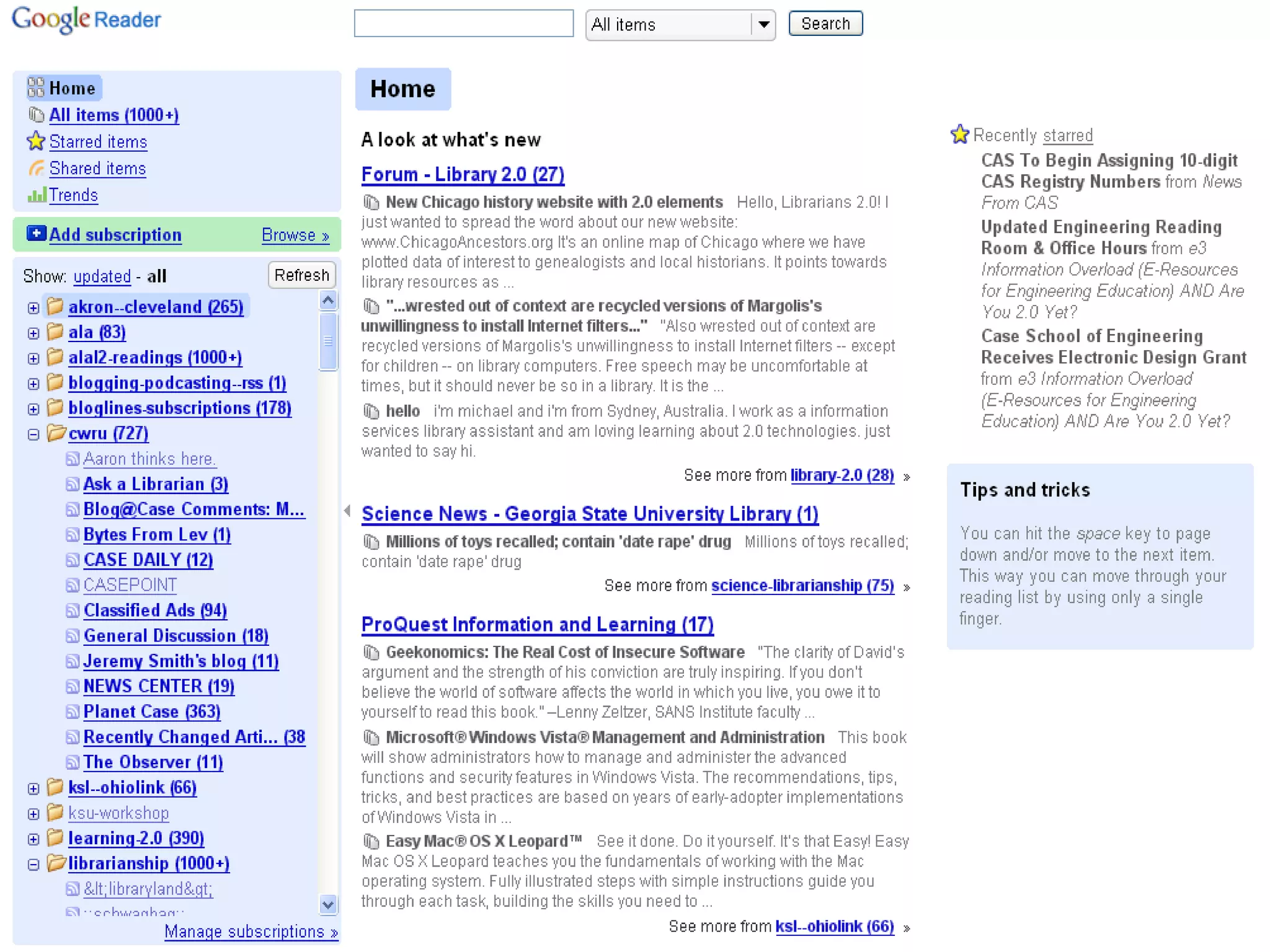Collapse sidebar with the small arrow handle
The width and height of the screenshot is (1270, 952).
click(x=347, y=511)
